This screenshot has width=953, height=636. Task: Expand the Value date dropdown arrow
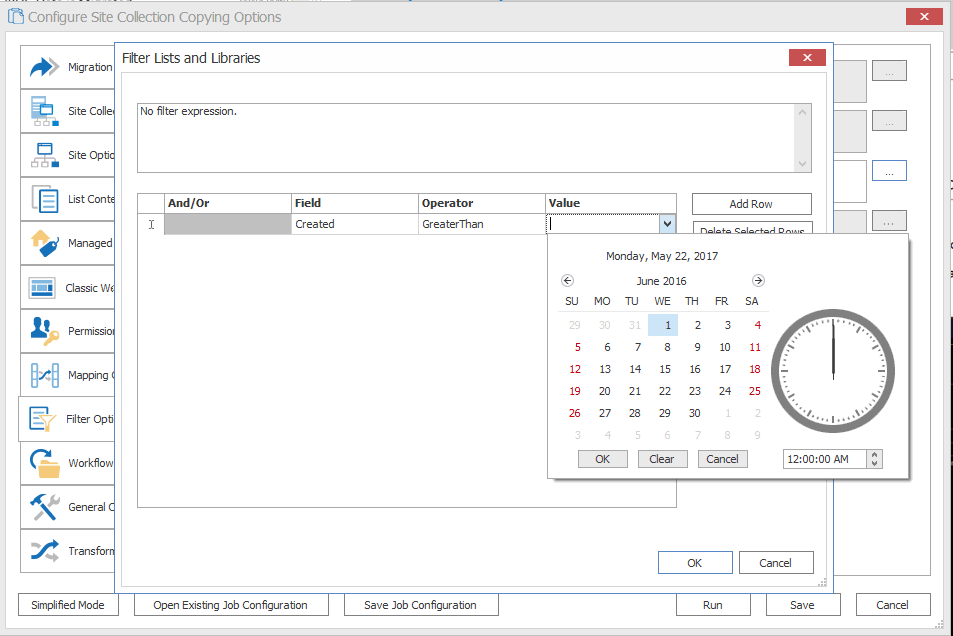[667, 225]
